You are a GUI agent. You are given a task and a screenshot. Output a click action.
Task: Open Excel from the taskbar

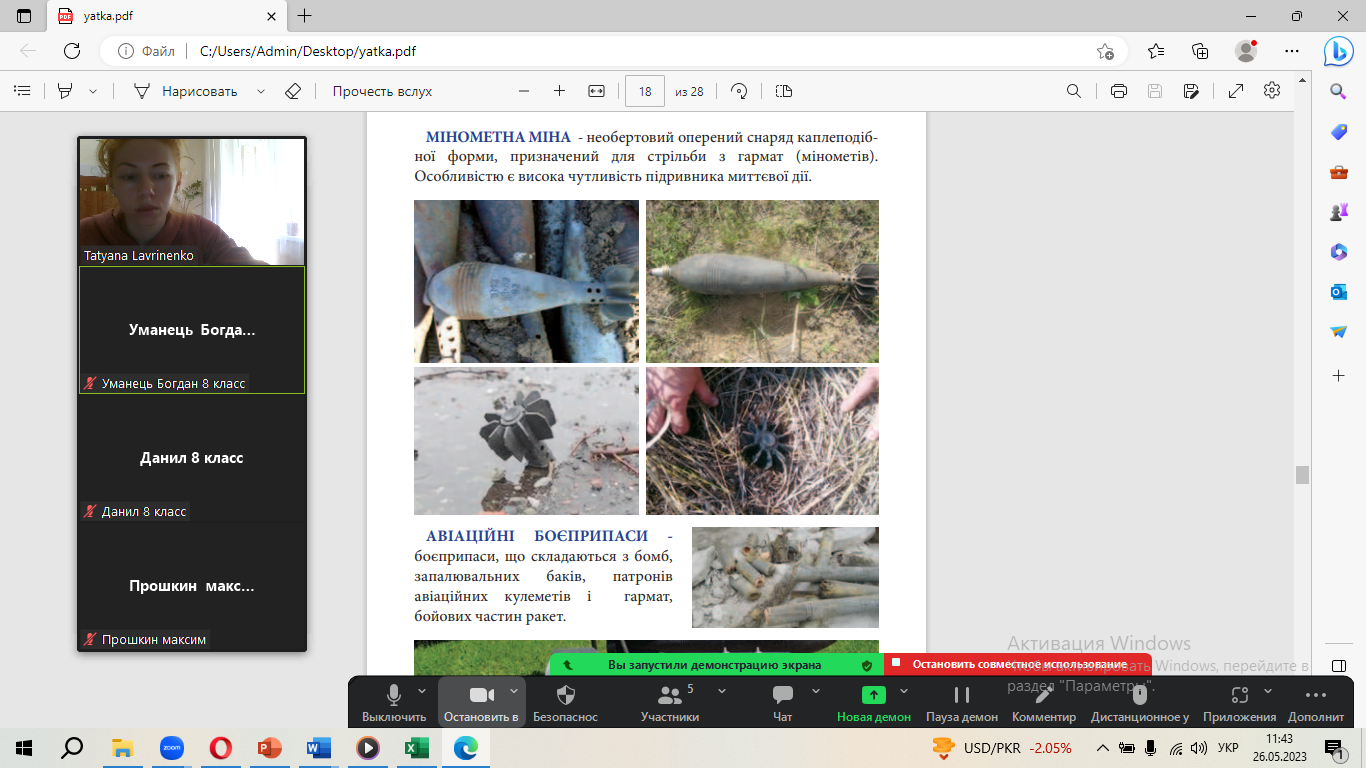[x=417, y=747]
